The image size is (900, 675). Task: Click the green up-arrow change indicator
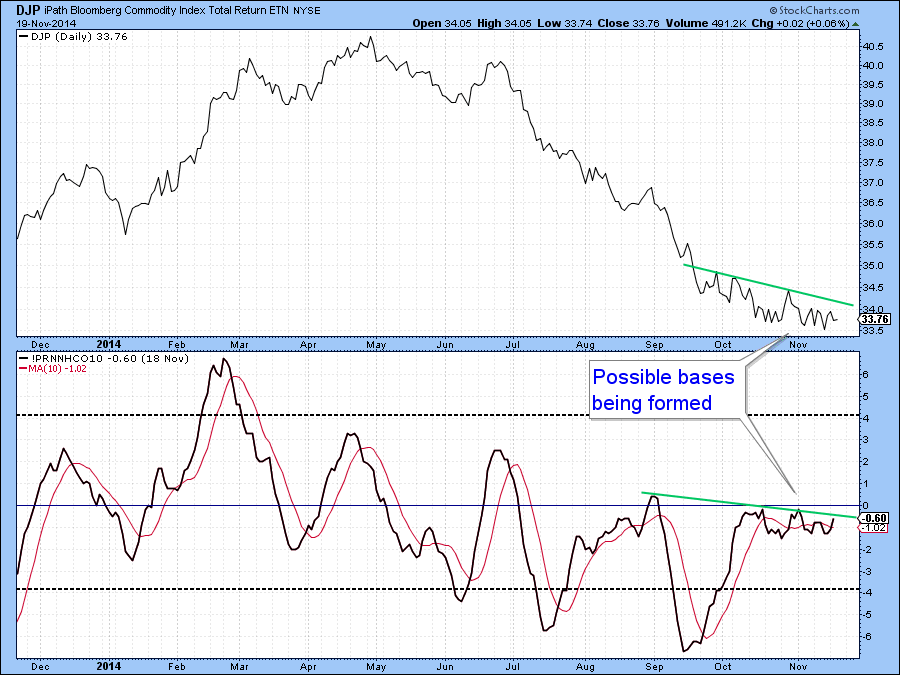pos(856,24)
